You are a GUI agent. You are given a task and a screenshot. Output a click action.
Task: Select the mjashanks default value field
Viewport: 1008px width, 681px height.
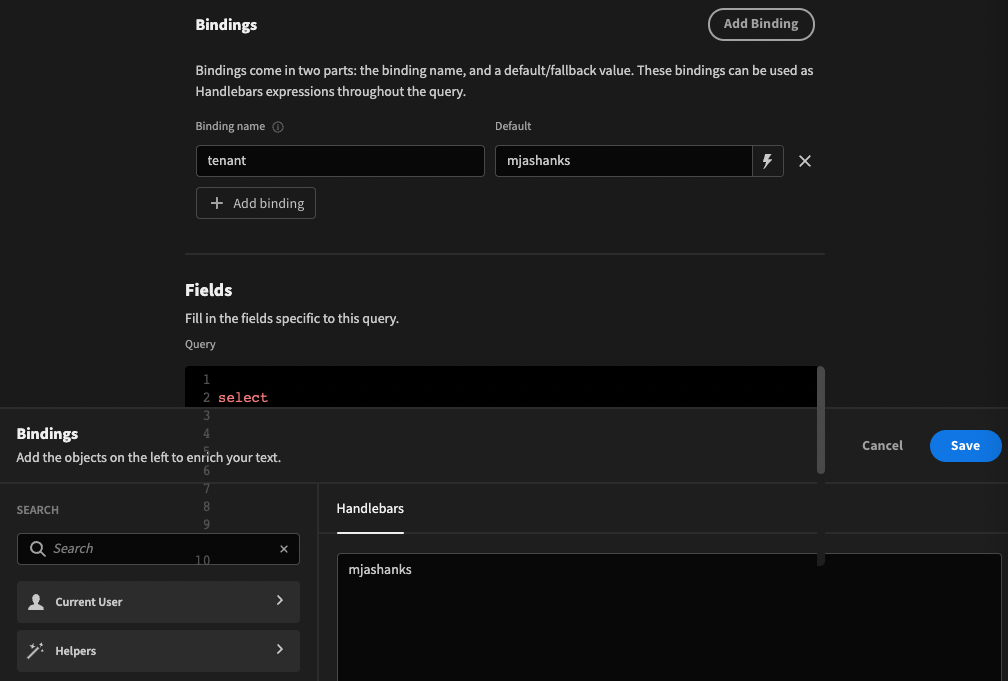(x=625, y=161)
